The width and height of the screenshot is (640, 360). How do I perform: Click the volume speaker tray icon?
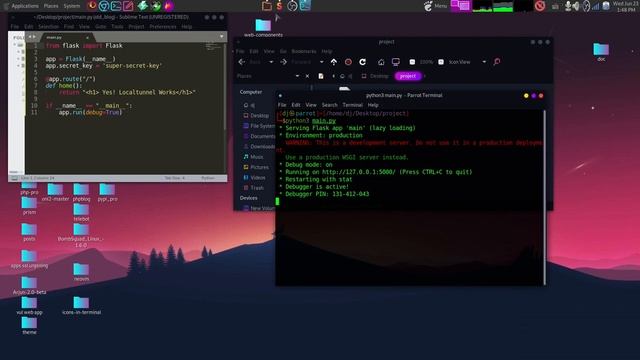(576, 6)
